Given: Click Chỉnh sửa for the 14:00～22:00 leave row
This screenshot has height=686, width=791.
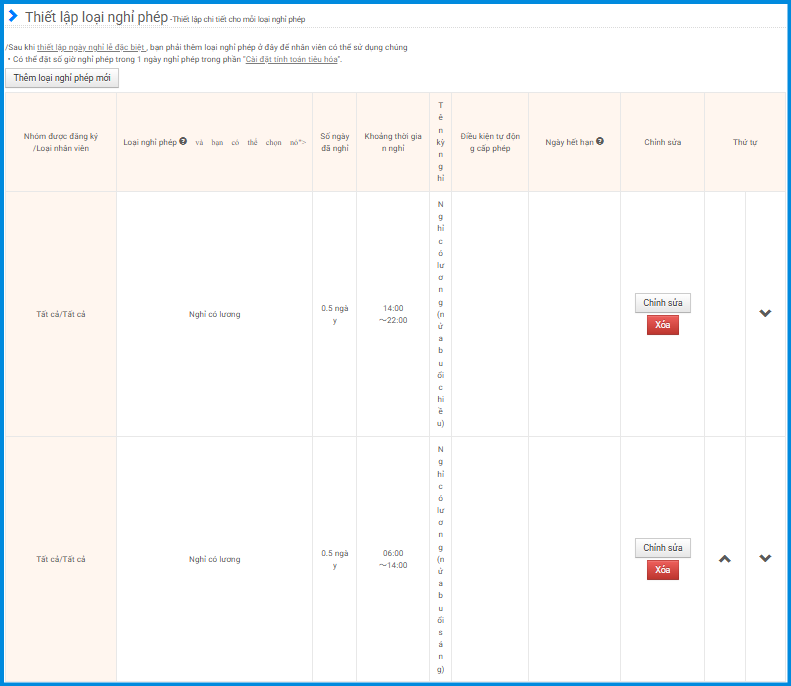Looking at the screenshot, I should pos(662,303).
